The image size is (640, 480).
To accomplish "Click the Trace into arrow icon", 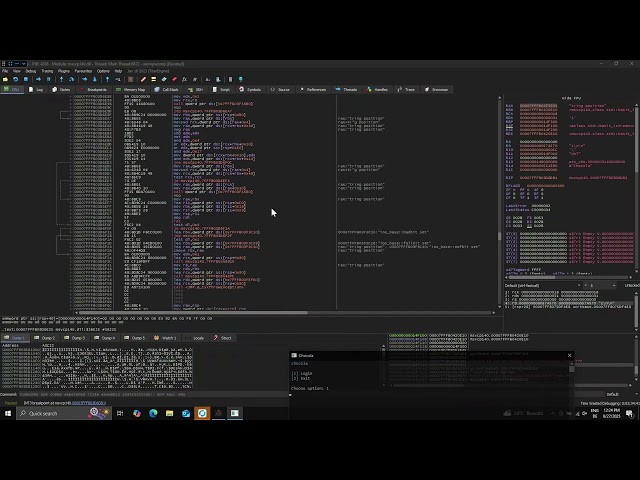I will tap(84, 79).
